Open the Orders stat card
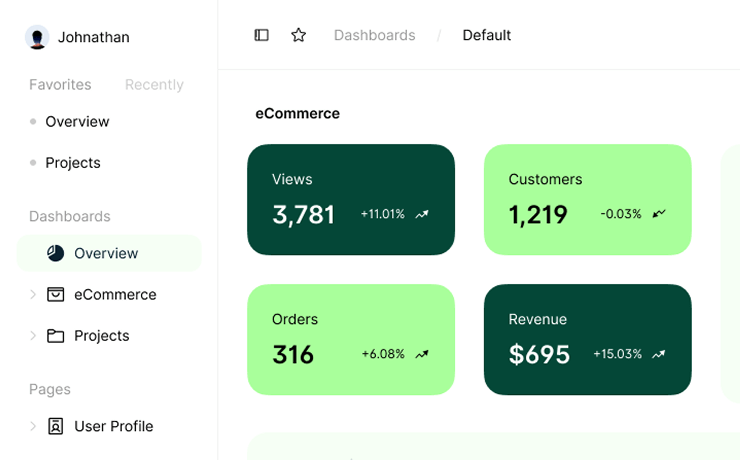 pyautogui.click(x=351, y=339)
